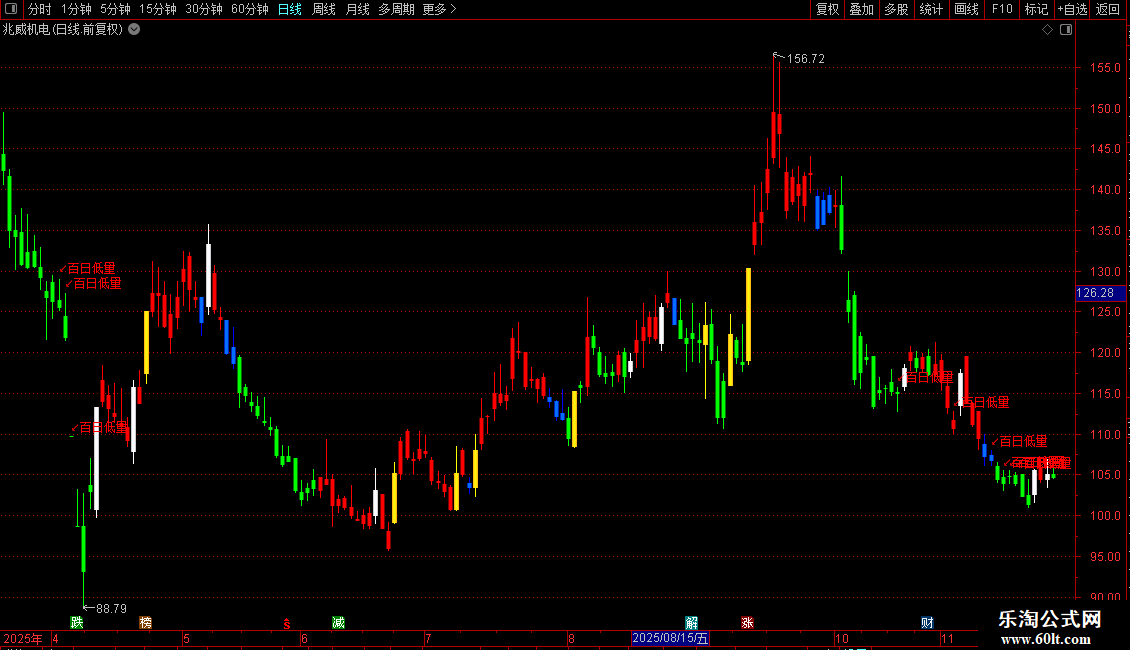The image size is (1130, 650).
Task: Click month 11 on time axis
Action: [x=947, y=638]
